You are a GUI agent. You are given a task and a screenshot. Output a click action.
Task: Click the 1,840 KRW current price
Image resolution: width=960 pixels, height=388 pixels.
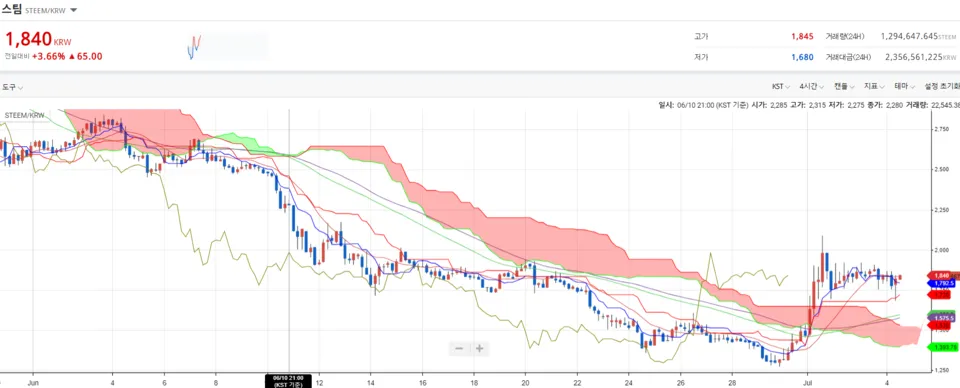click(x=38, y=40)
